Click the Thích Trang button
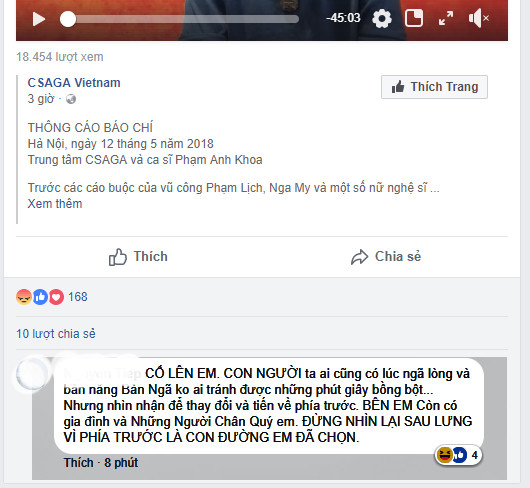This screenshot has height=488, width=530. coord(434,87)
